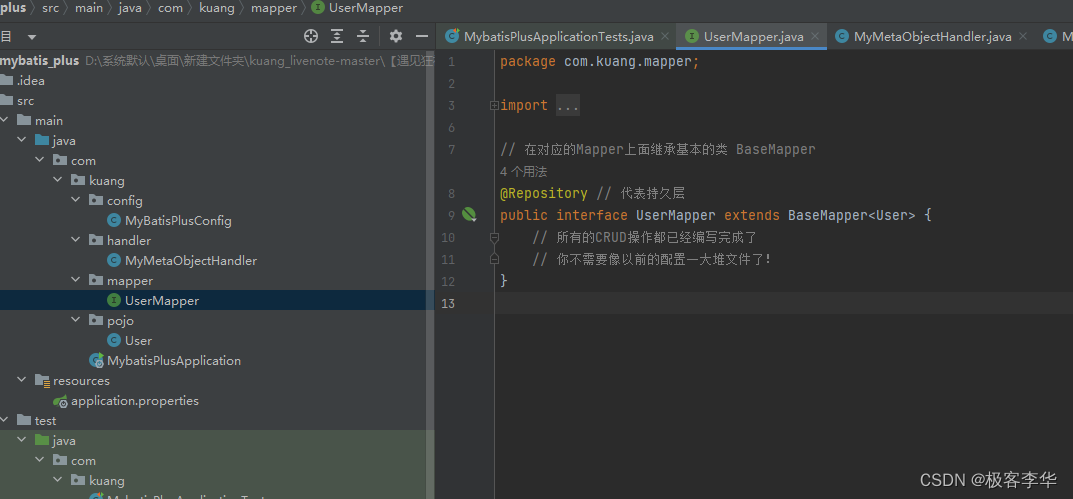Select MyBatisPlusConfig in project tree
The image size is (1073, 499).
click(178, 220)
